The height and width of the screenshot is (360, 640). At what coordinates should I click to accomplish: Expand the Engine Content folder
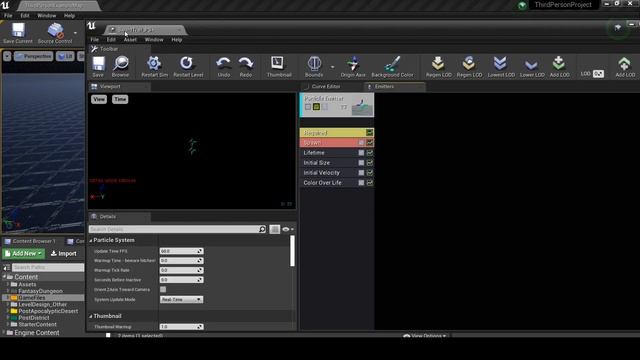pos(4,333)
